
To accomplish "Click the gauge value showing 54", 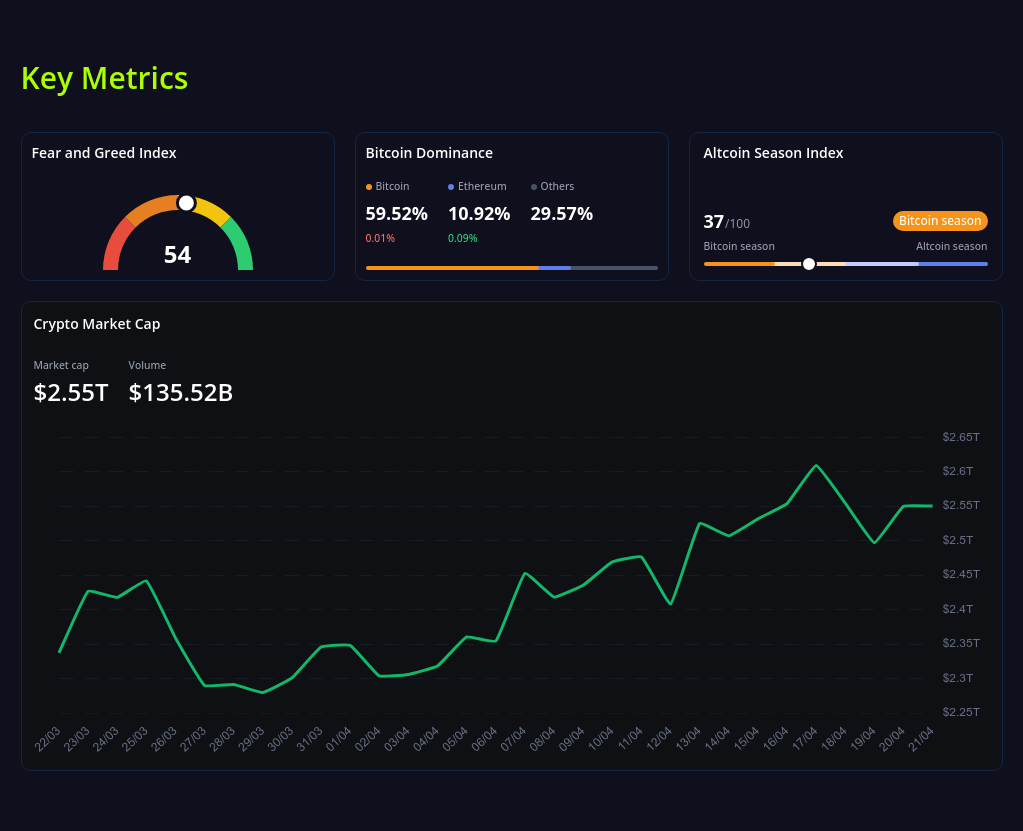I will (177, 255).
